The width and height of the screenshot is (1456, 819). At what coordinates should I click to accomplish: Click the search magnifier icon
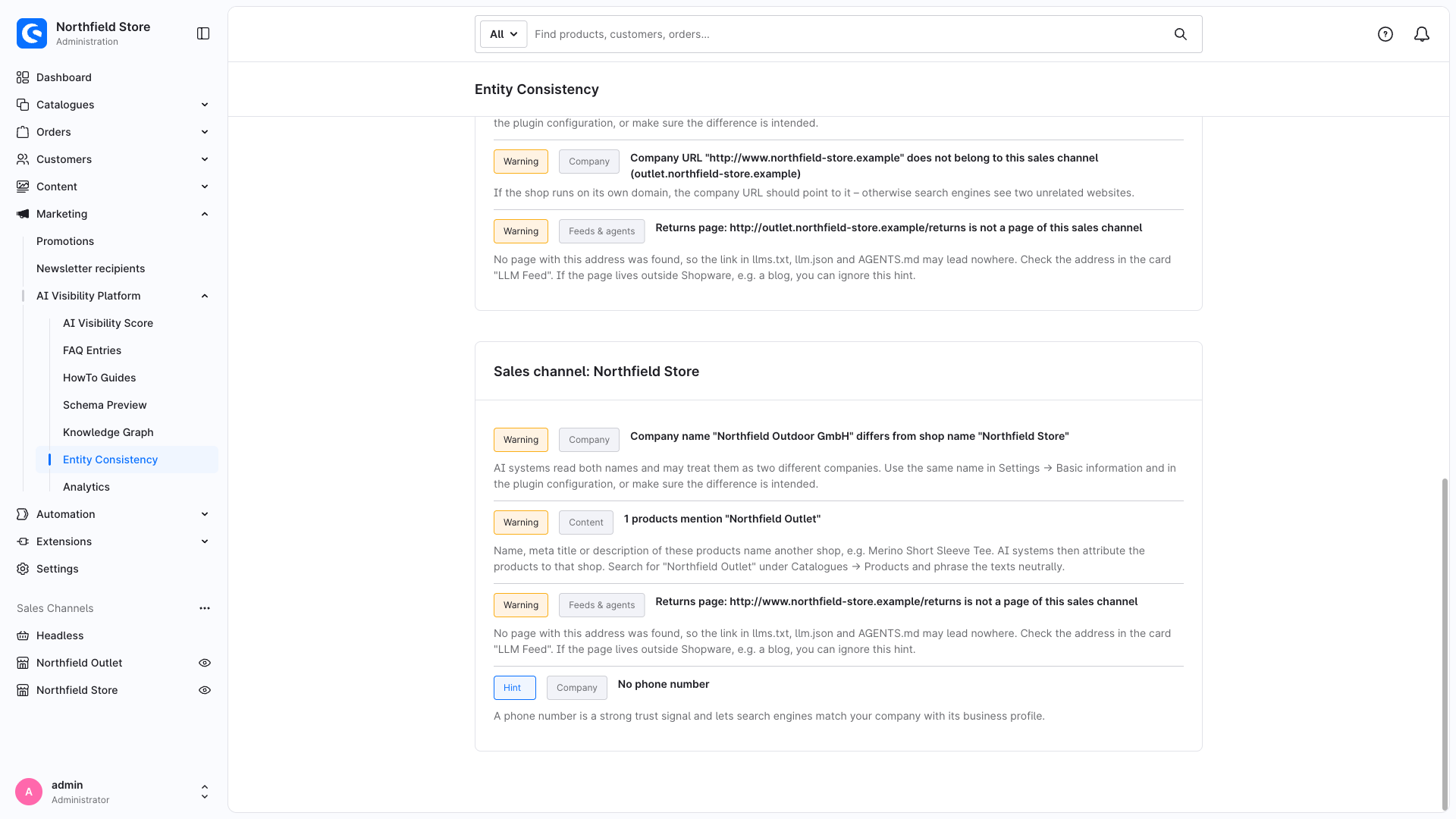click(x=1181, y=34)
